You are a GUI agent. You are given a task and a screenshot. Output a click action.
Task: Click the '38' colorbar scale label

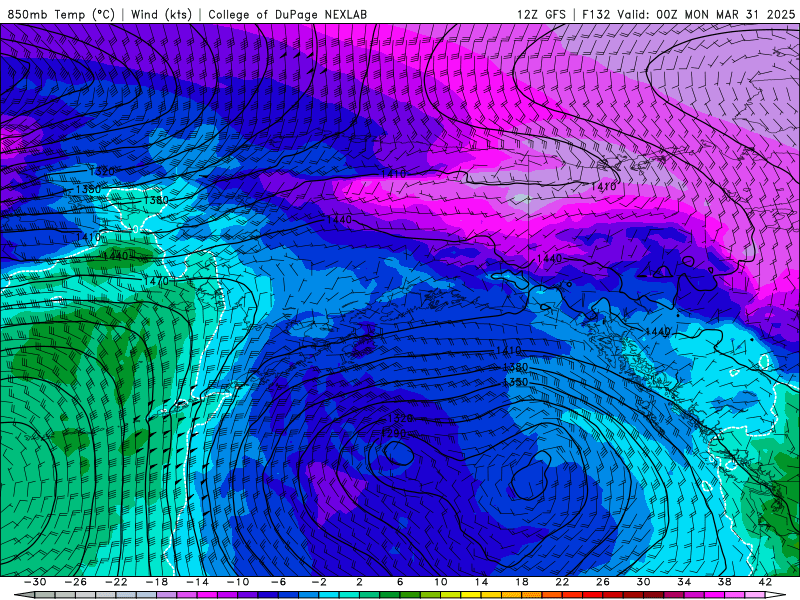(x=724, y=582)
